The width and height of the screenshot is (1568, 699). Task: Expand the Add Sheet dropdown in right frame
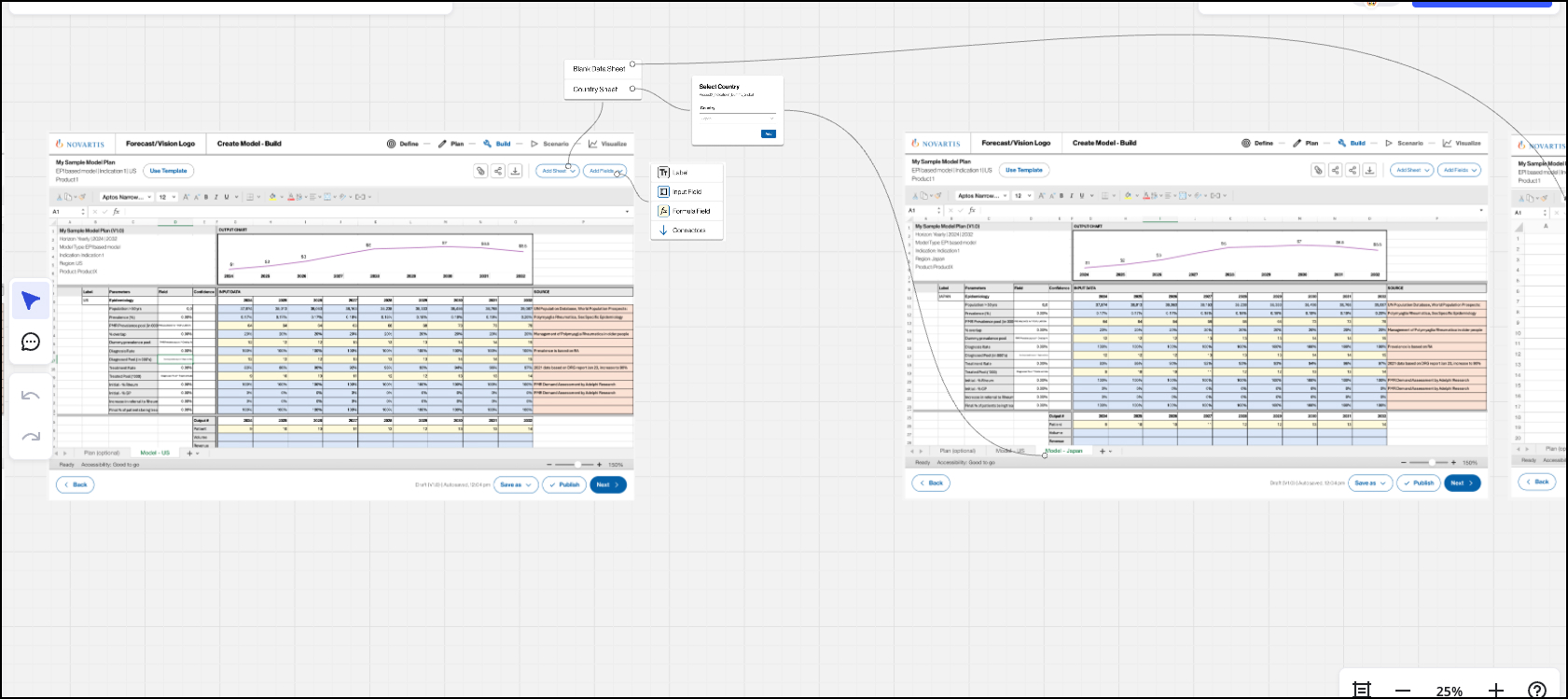pos(1412,170)
